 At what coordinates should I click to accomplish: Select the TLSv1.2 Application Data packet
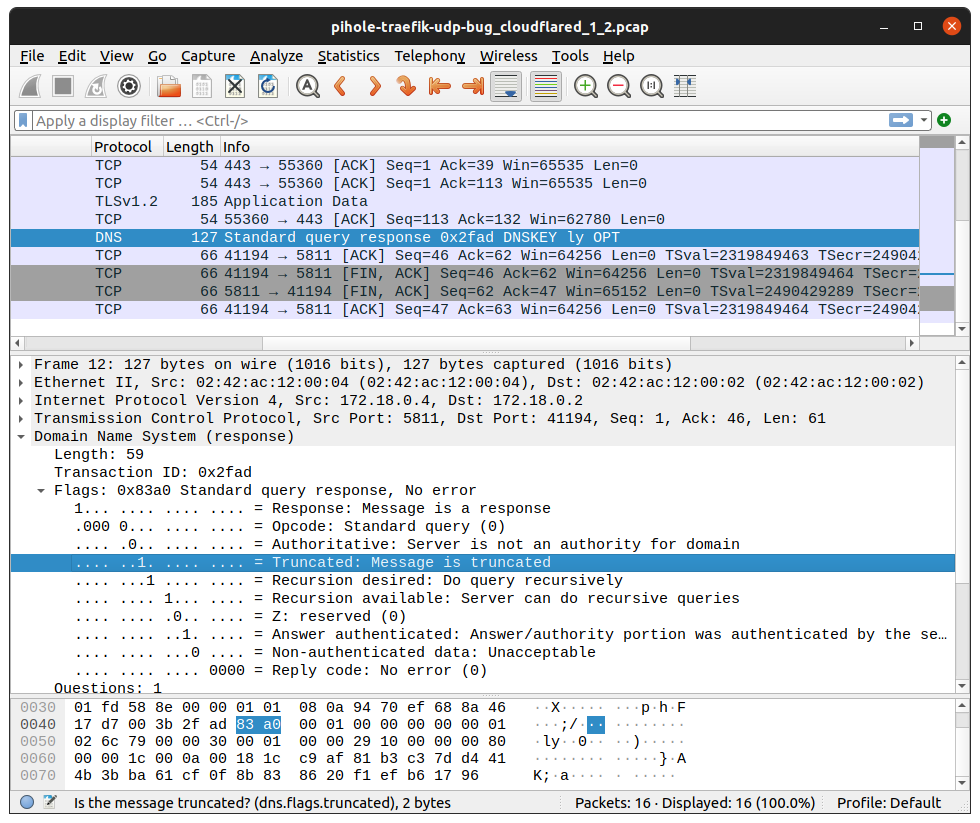464,201
